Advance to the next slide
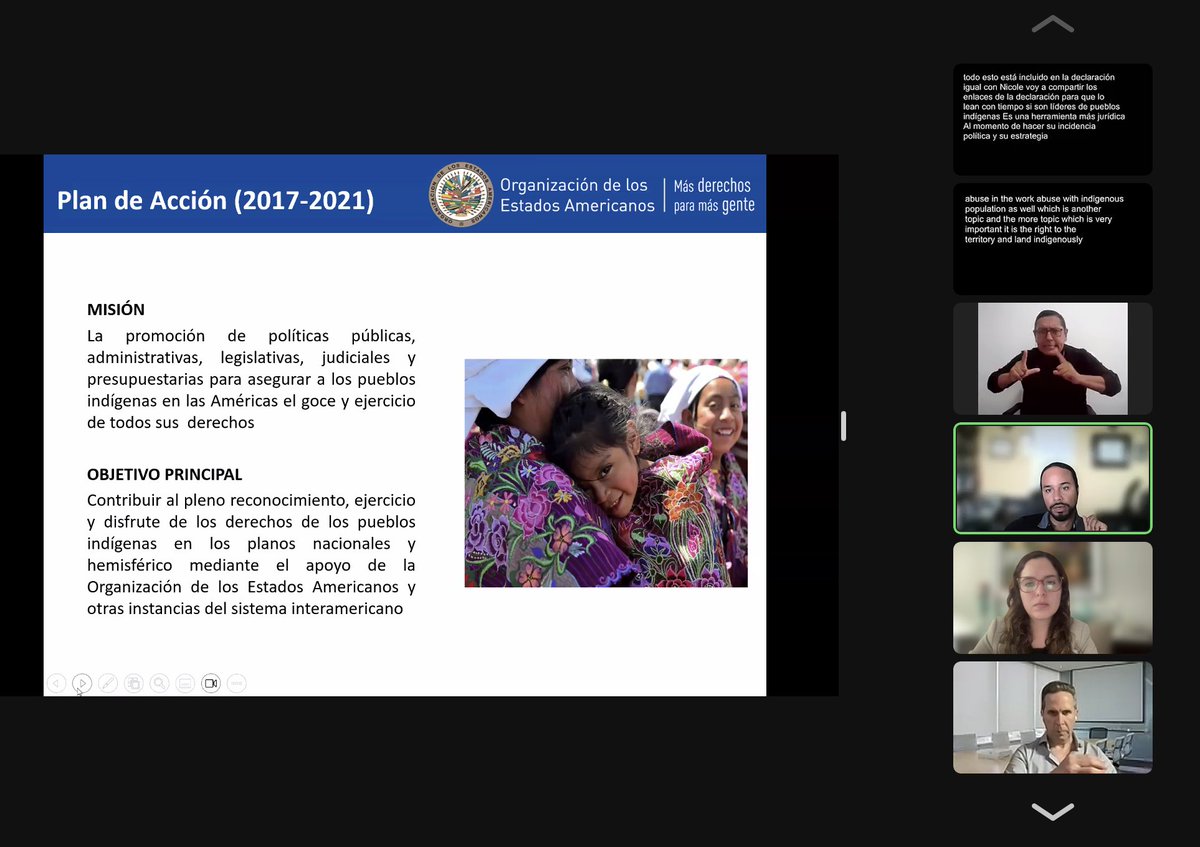 82,683
